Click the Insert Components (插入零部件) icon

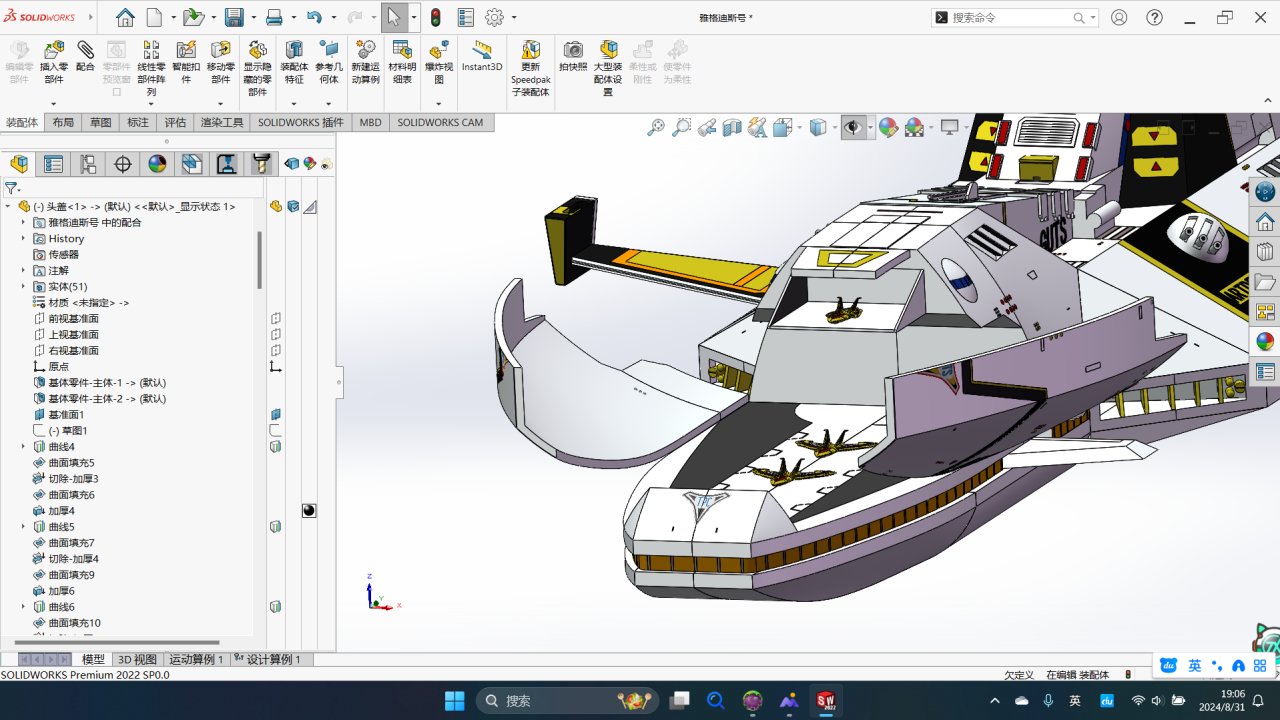pyautogui.click(x=53, y=50)
